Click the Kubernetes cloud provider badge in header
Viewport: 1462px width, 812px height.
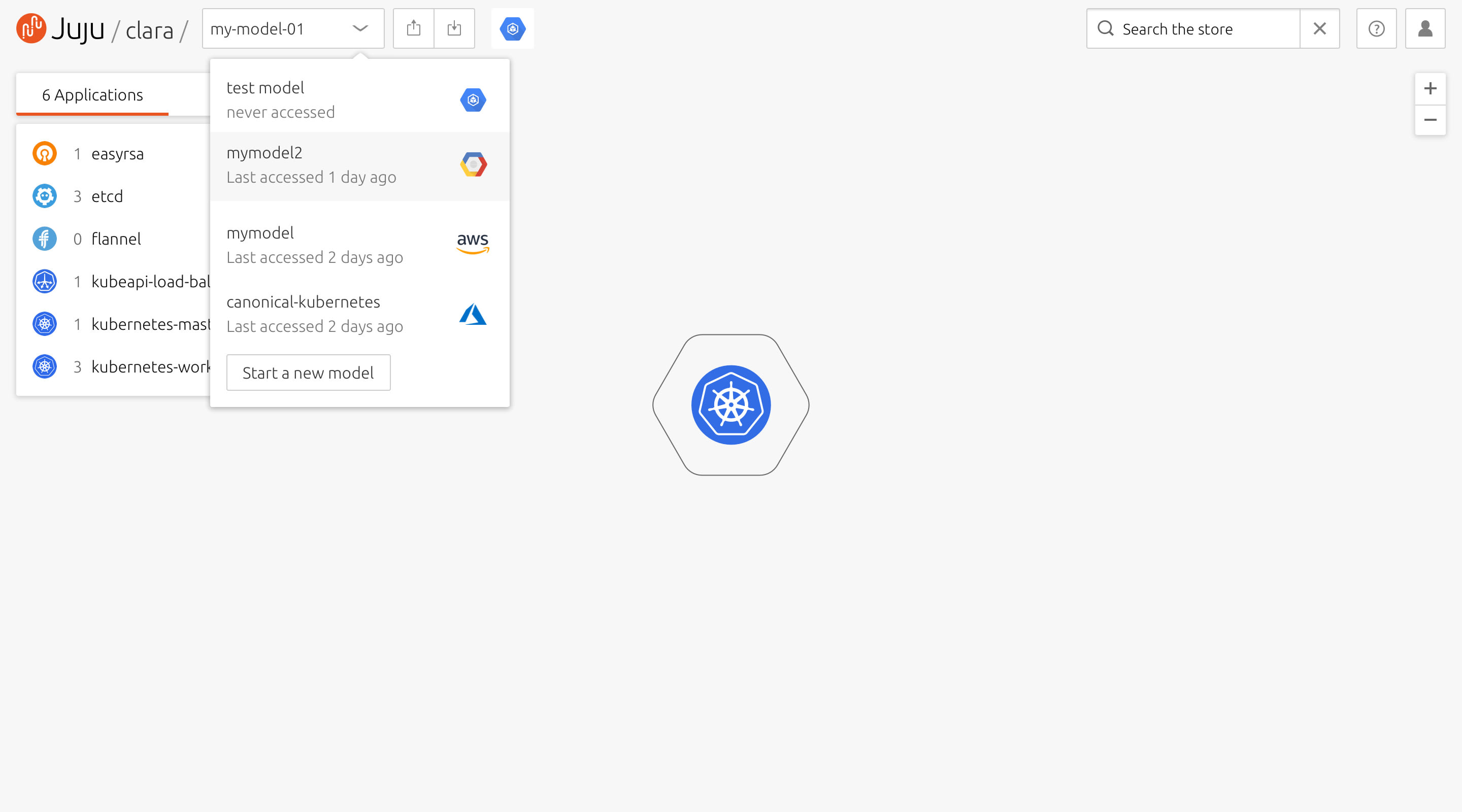click(x=513, y=28)
